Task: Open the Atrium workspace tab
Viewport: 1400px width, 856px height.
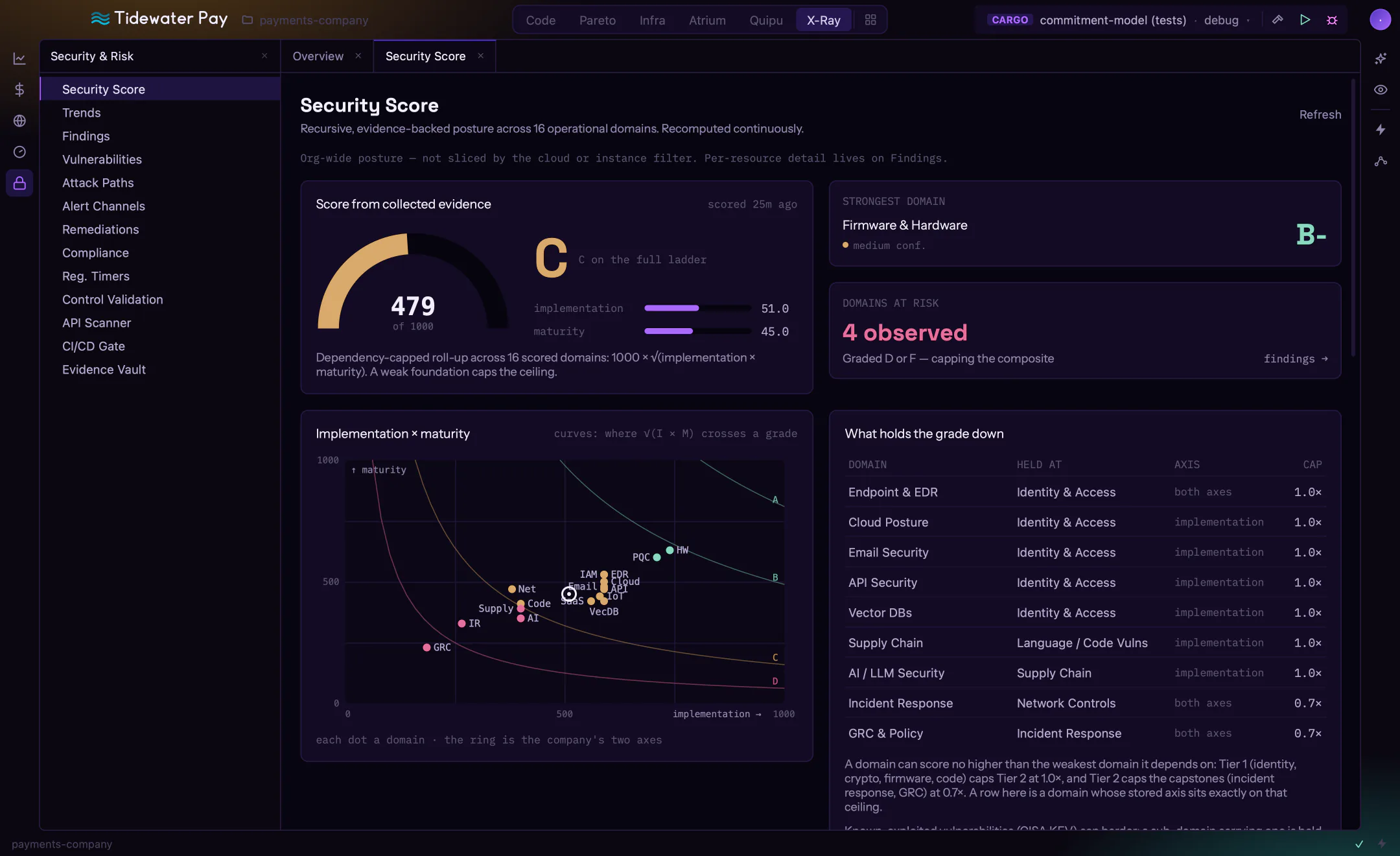Action: [x=707, y=20]
